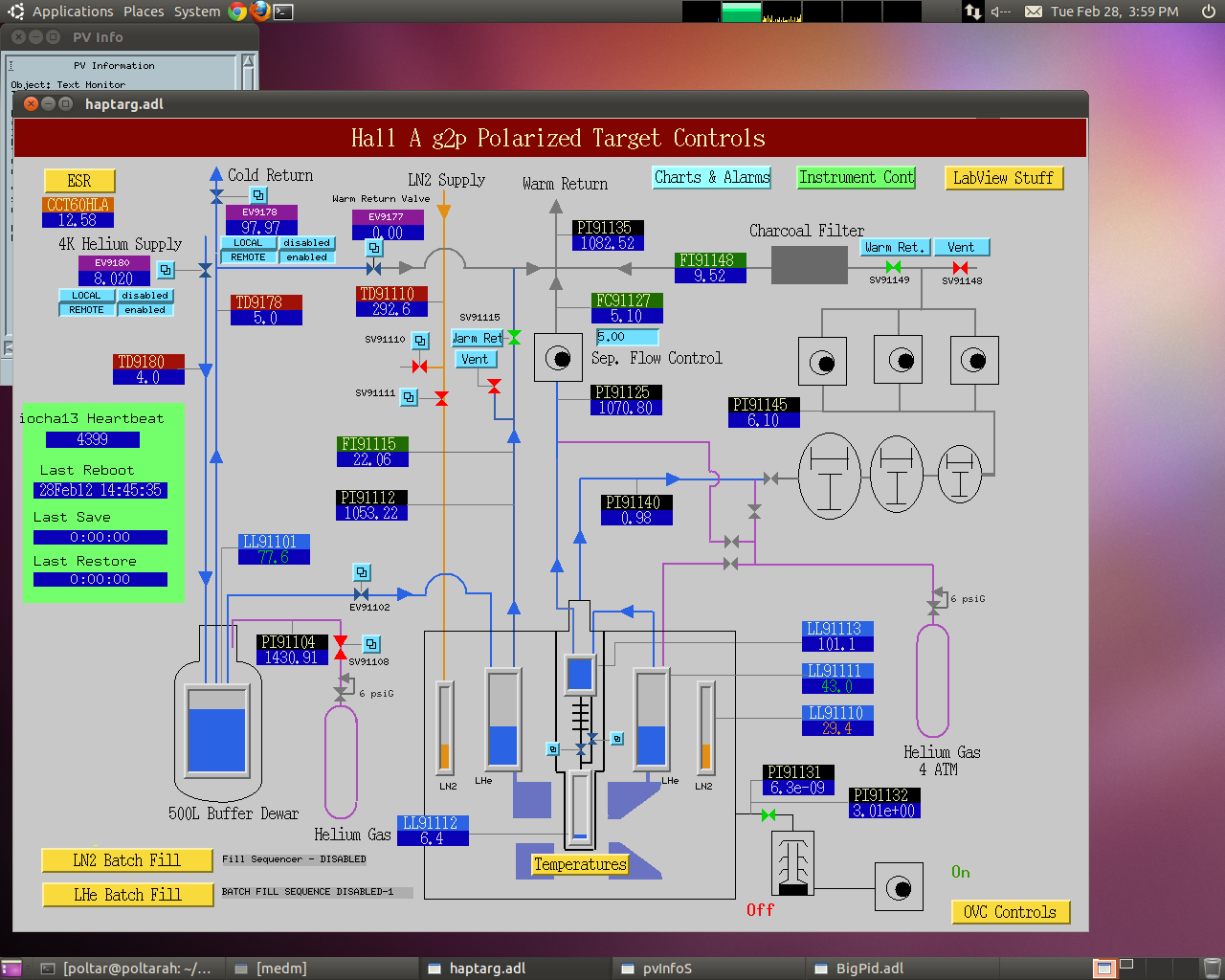Click the red SV91148 valve symbol

tap(961, 268)
